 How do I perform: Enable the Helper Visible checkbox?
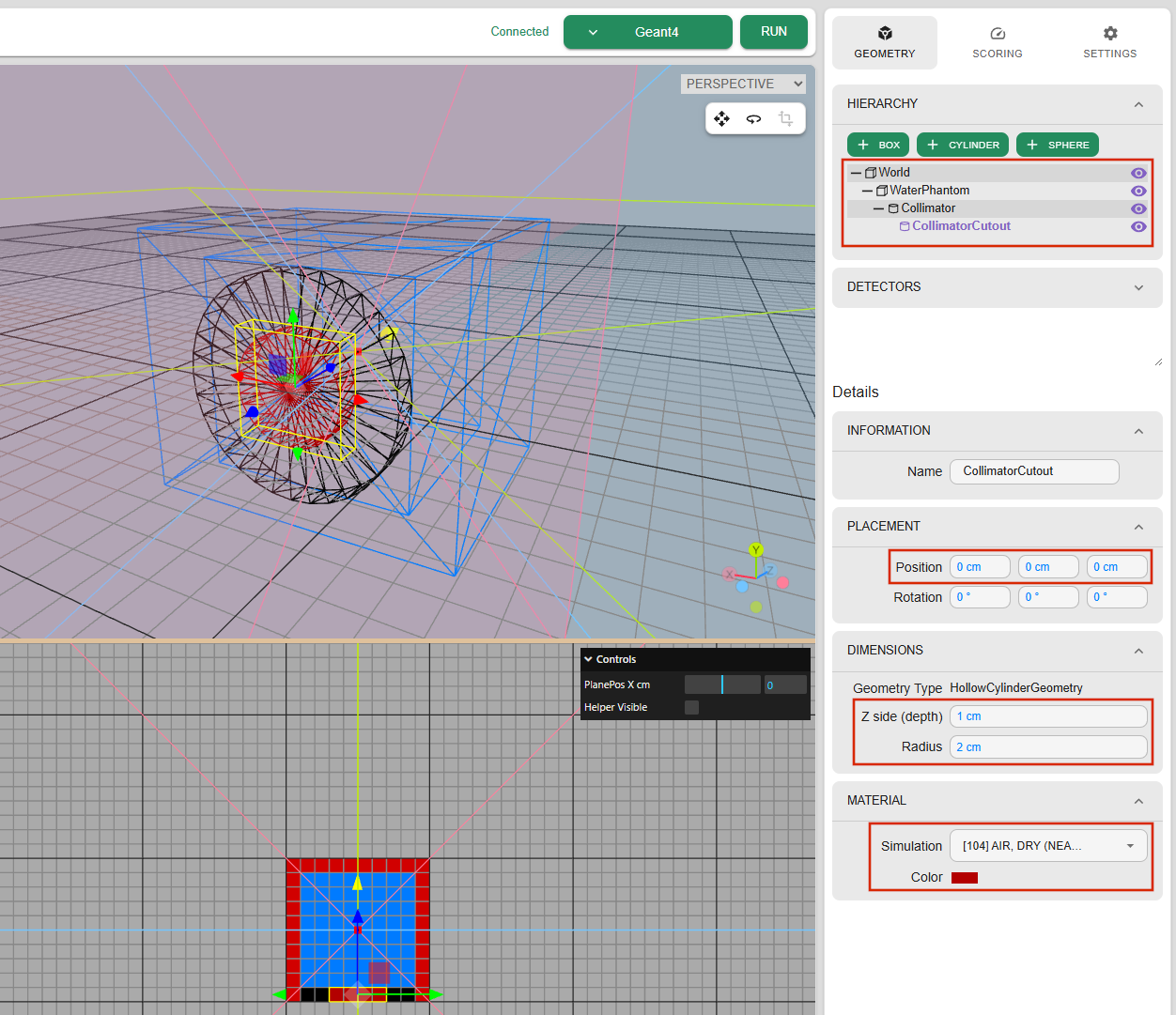[x=691, y=708]
